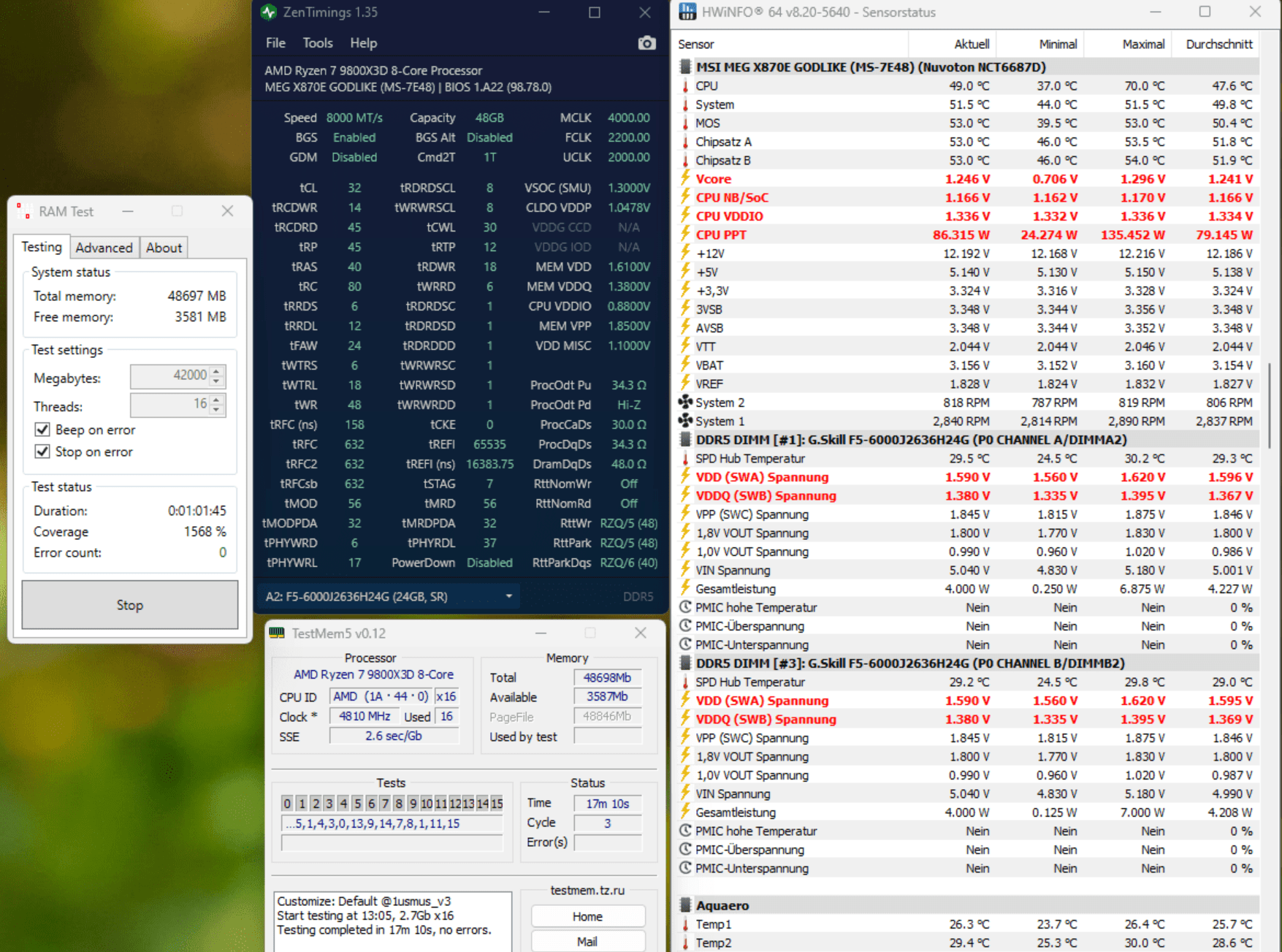Click the HWiNFO sensor list vertical scrollbar
Screen dimensions: 1282x952
1270,405
